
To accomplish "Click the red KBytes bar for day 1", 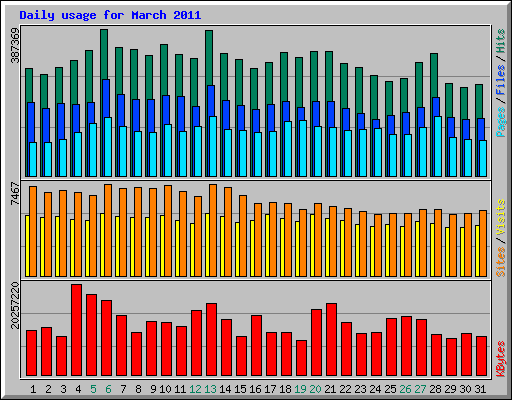I will [x=31, y=353].
